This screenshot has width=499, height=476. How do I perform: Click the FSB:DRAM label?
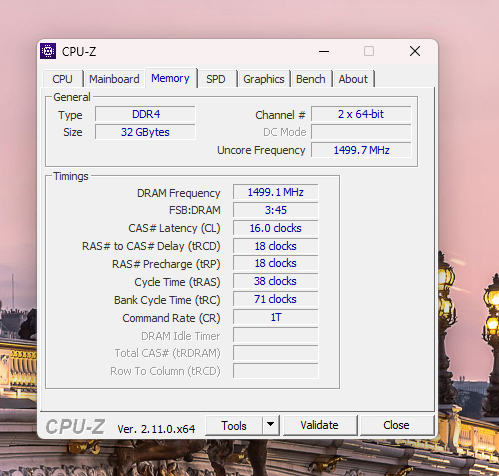tap(195, 210)
